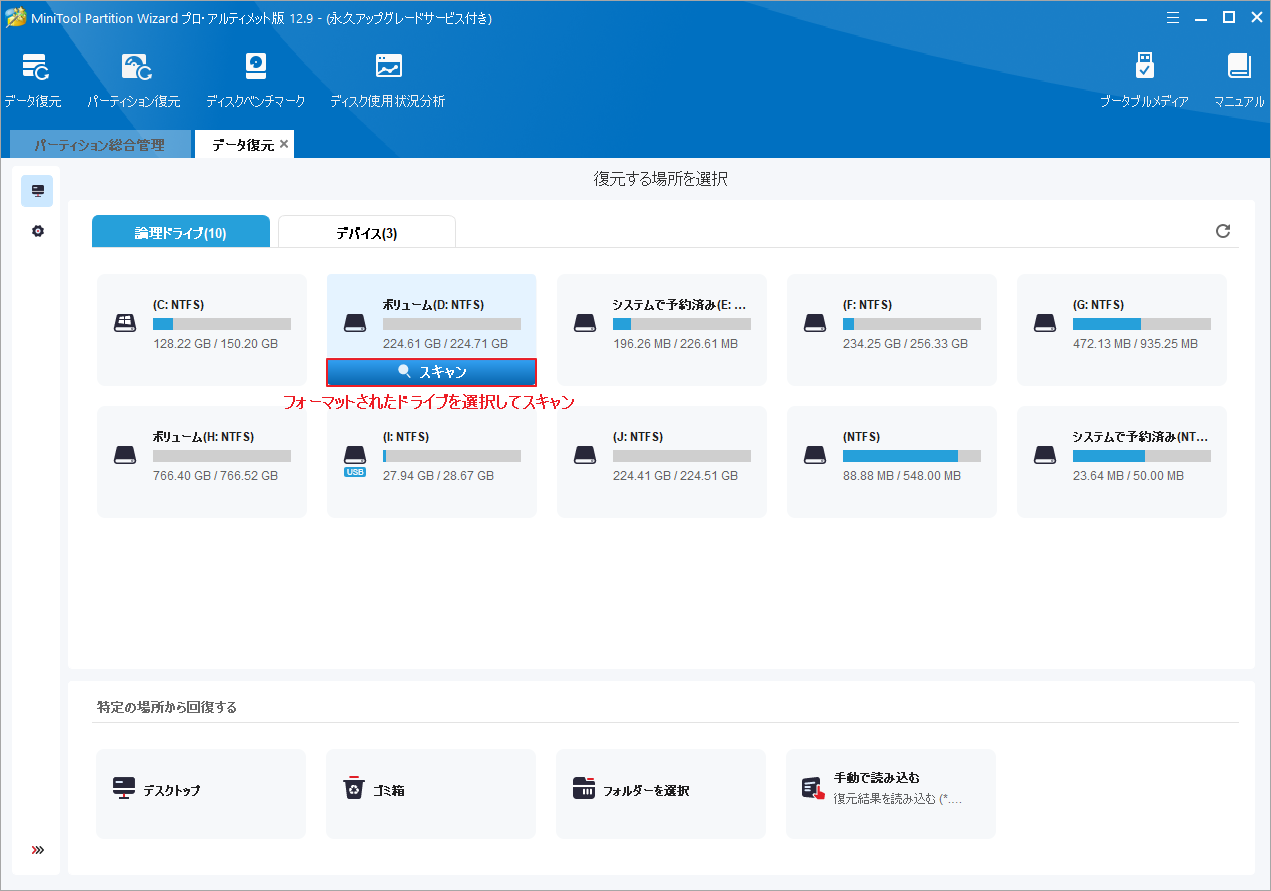Click the 224.41 GB / 224.51 GB text

[675, 476]
